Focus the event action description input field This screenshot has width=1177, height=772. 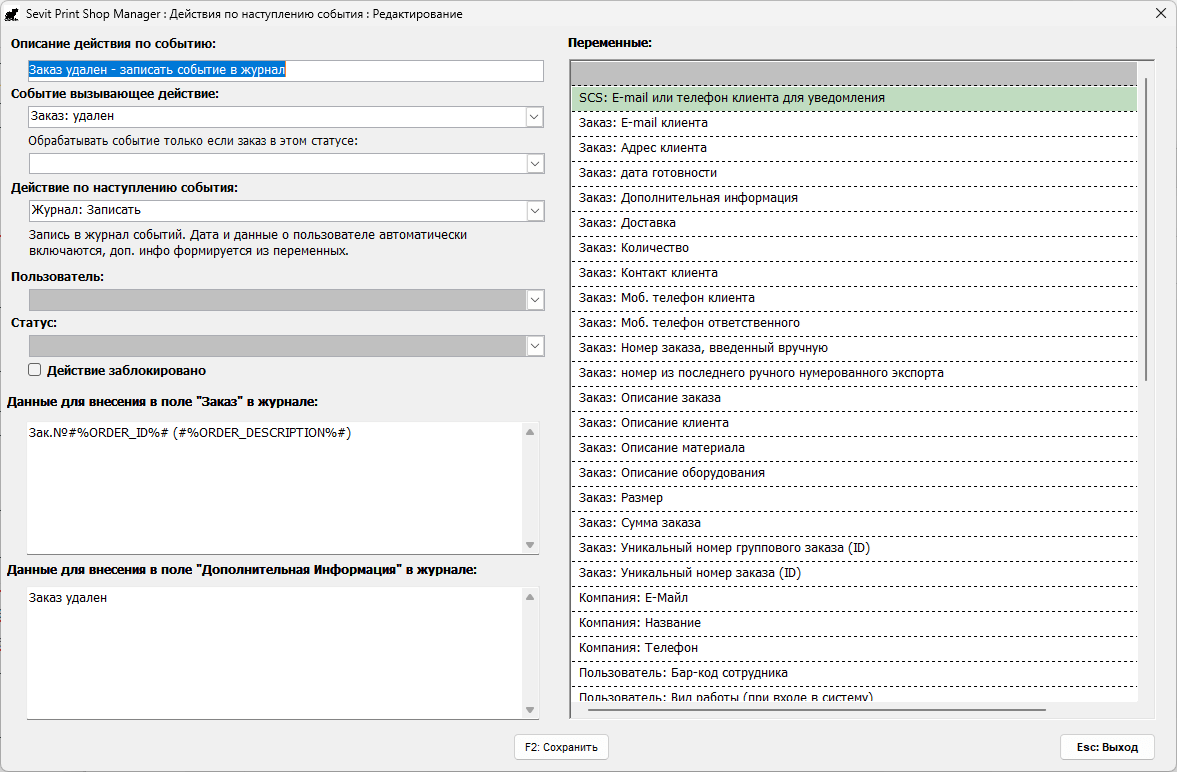285,71
